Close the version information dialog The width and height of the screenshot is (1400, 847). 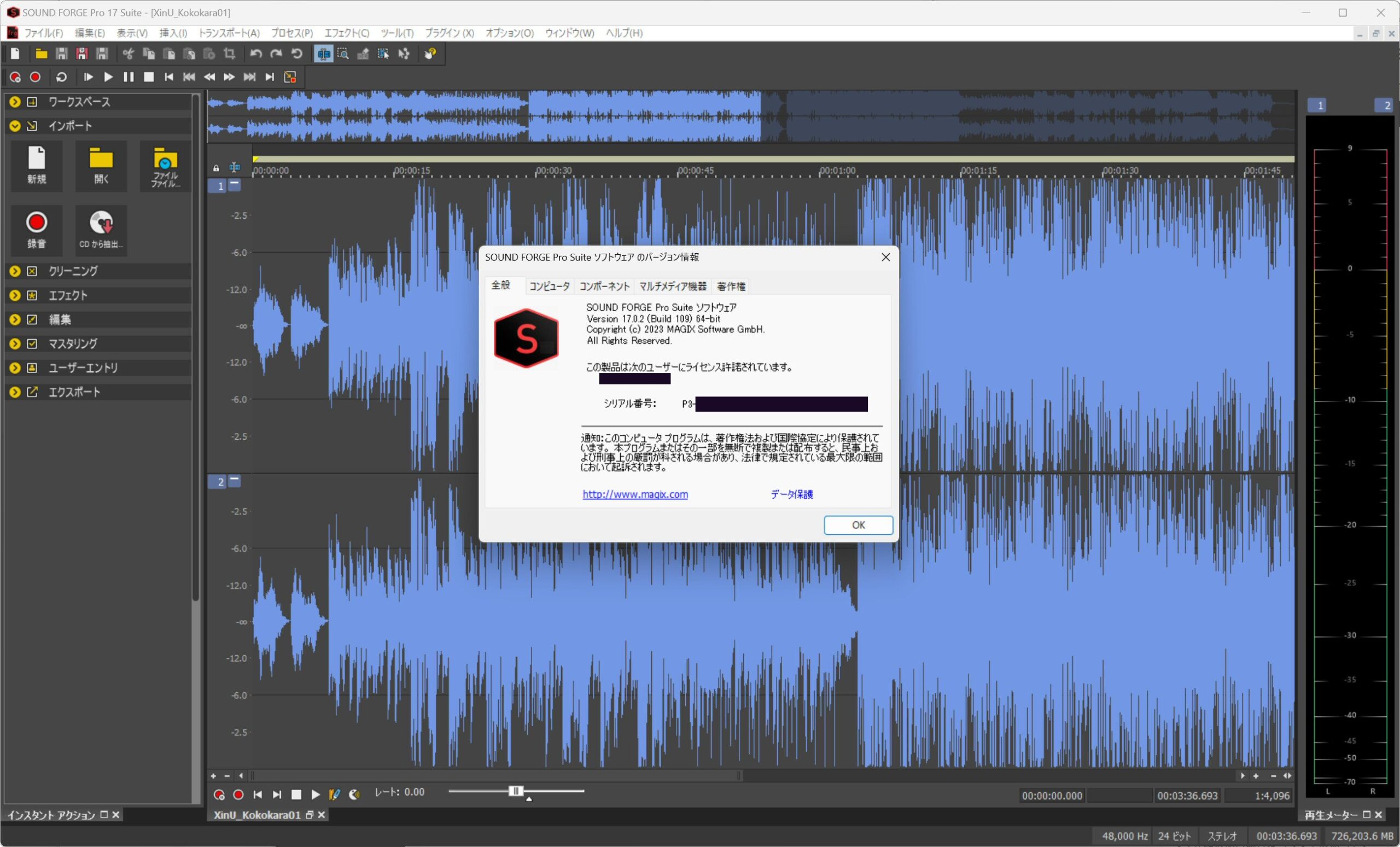tap(885, 258)
